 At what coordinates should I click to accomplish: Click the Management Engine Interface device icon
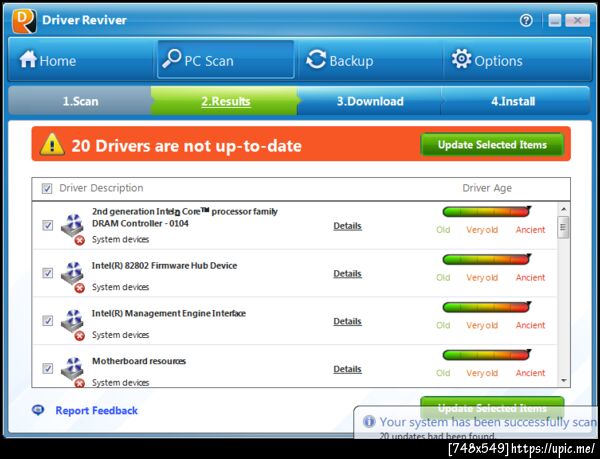tap(73, 324)
